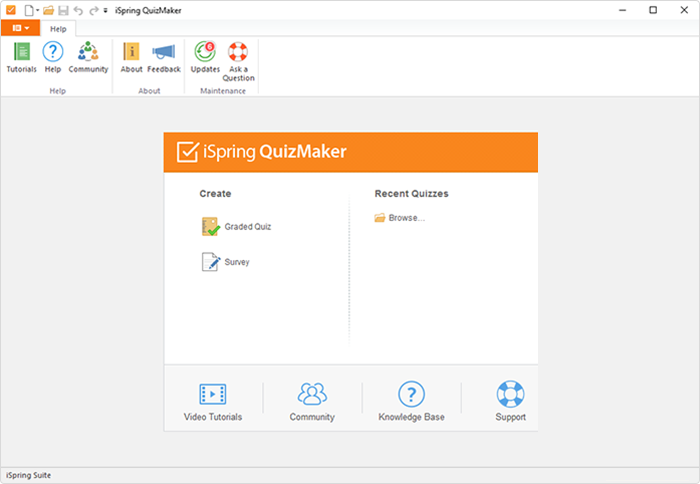Expand the New document dropdown arrow
This screenshot has width=700, height=484.
tap(38, 10)
